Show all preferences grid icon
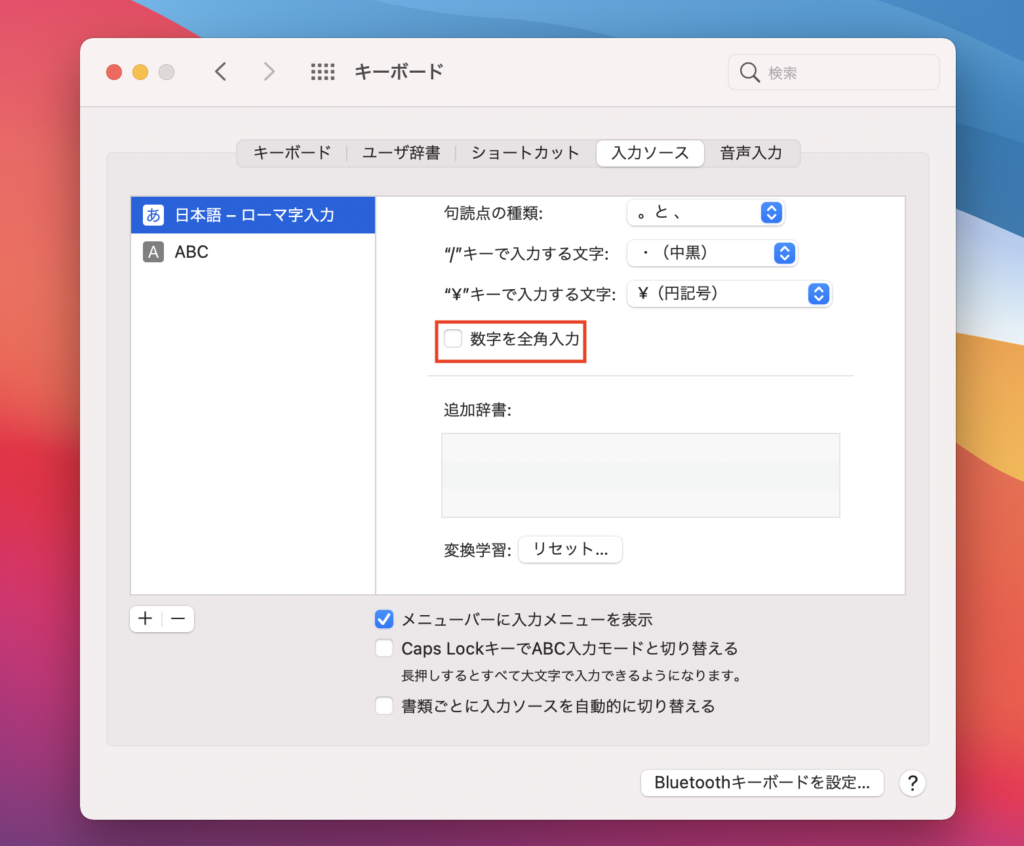 click(323, 72)
